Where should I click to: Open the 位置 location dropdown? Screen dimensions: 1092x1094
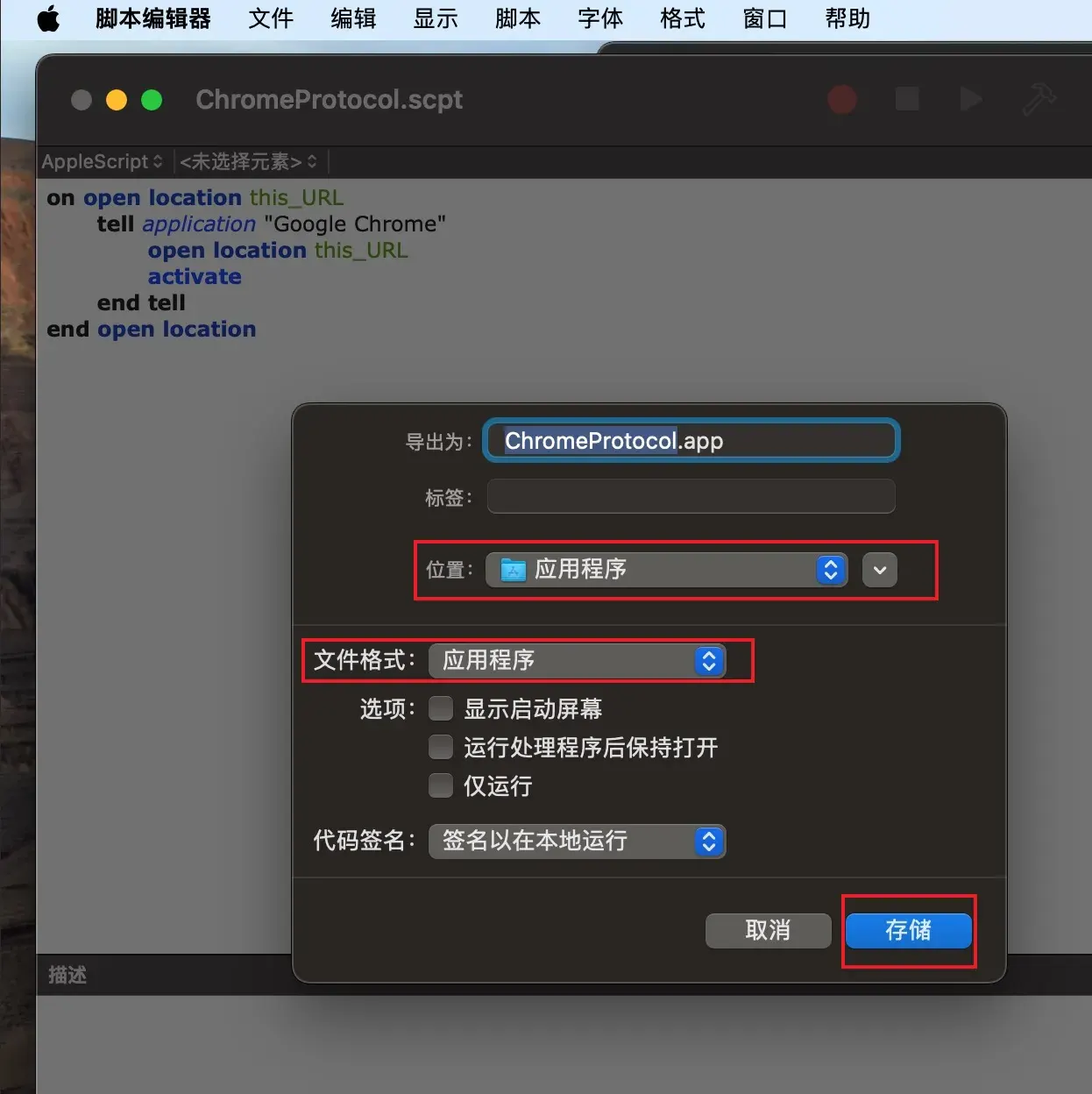coord(667,570)
